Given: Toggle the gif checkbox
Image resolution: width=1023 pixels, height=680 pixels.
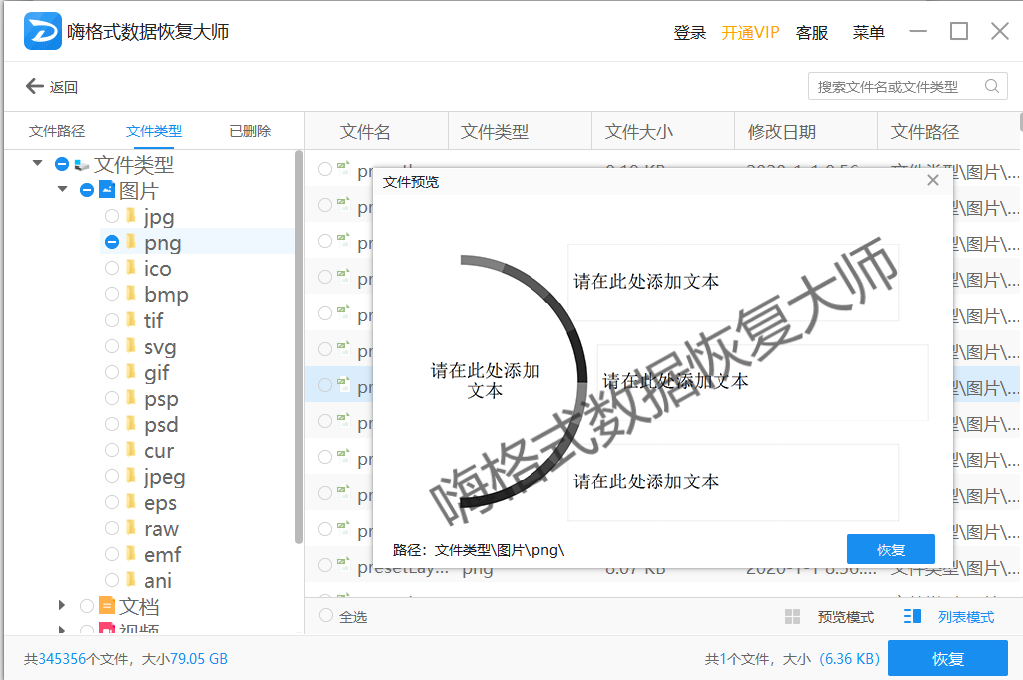Looking at the screenshot, I should (112, 372).
